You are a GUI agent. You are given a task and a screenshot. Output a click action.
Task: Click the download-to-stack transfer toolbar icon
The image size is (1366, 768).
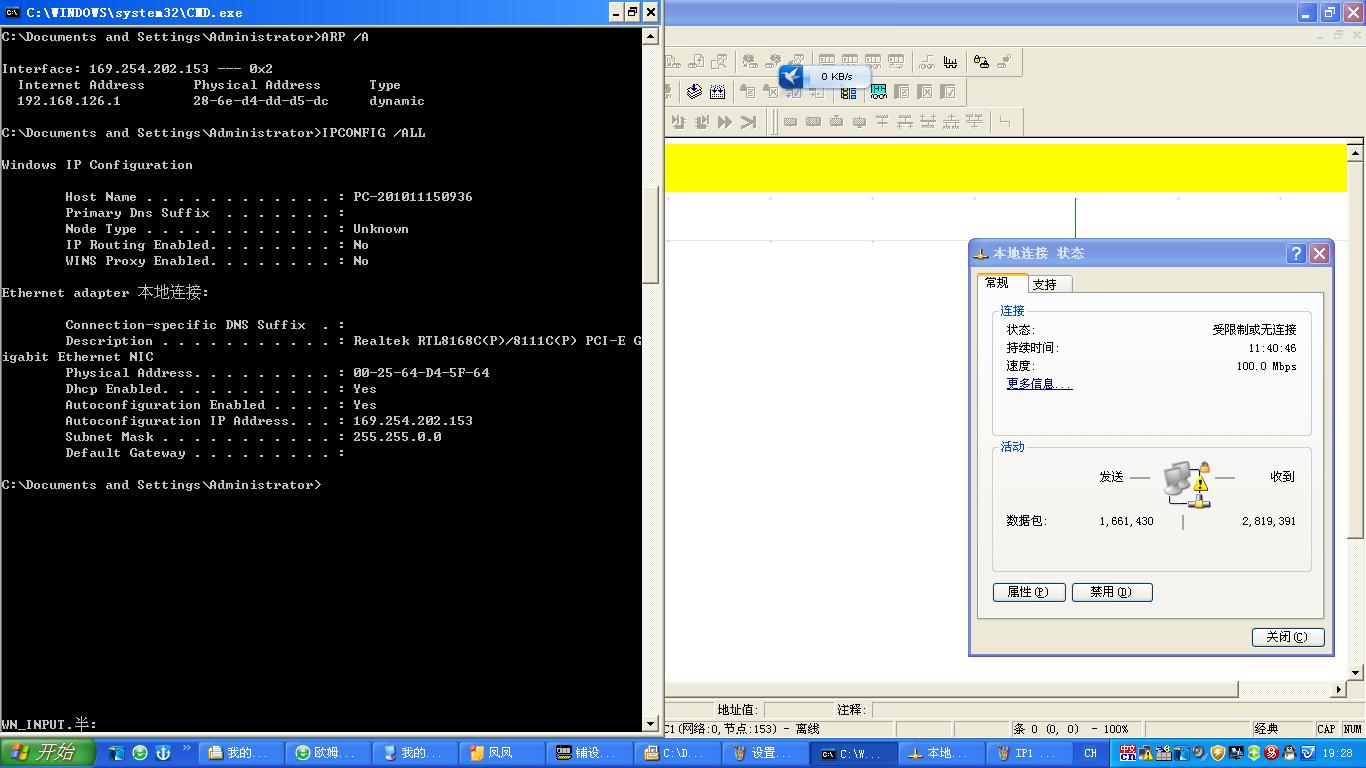click(694, 92)
